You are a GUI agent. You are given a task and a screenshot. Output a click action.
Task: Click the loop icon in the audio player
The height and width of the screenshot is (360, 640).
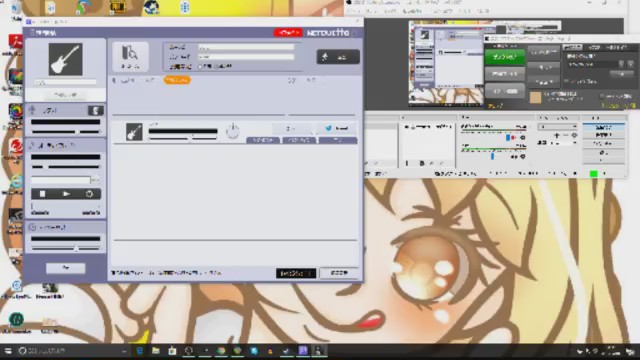tap(89, 194)
